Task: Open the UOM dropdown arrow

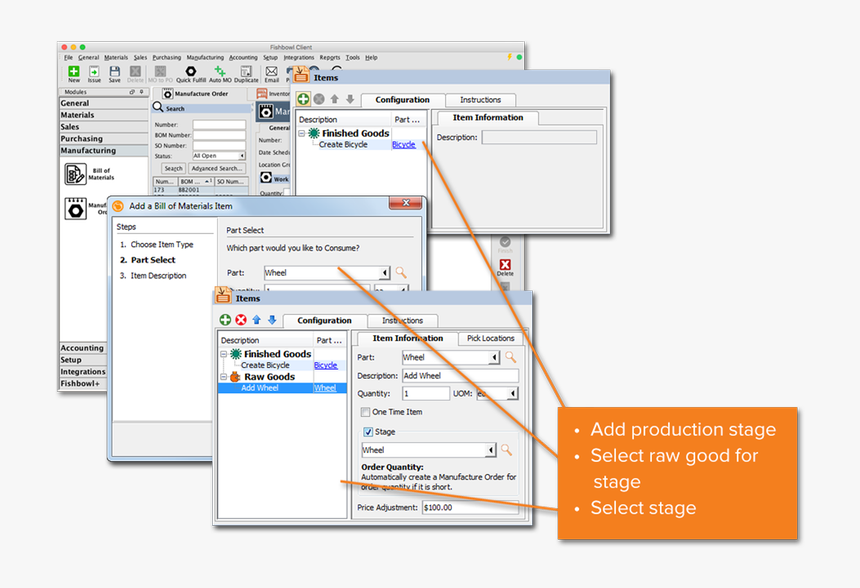Action: (x=513, y=393)
